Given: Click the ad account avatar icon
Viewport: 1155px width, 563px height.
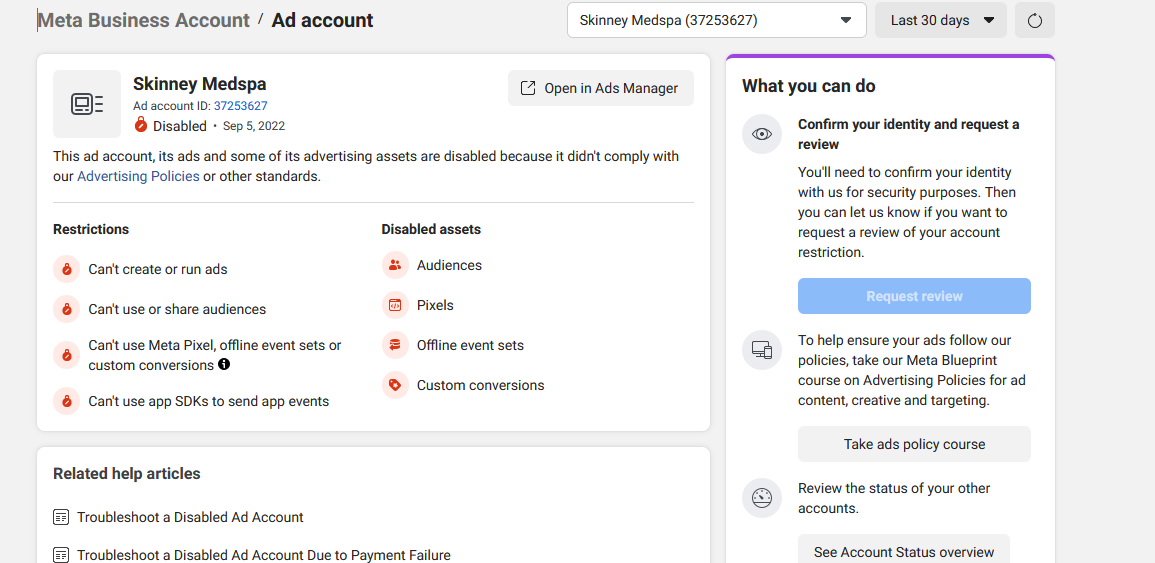Looking at the screenshot, I should point(87,104).
